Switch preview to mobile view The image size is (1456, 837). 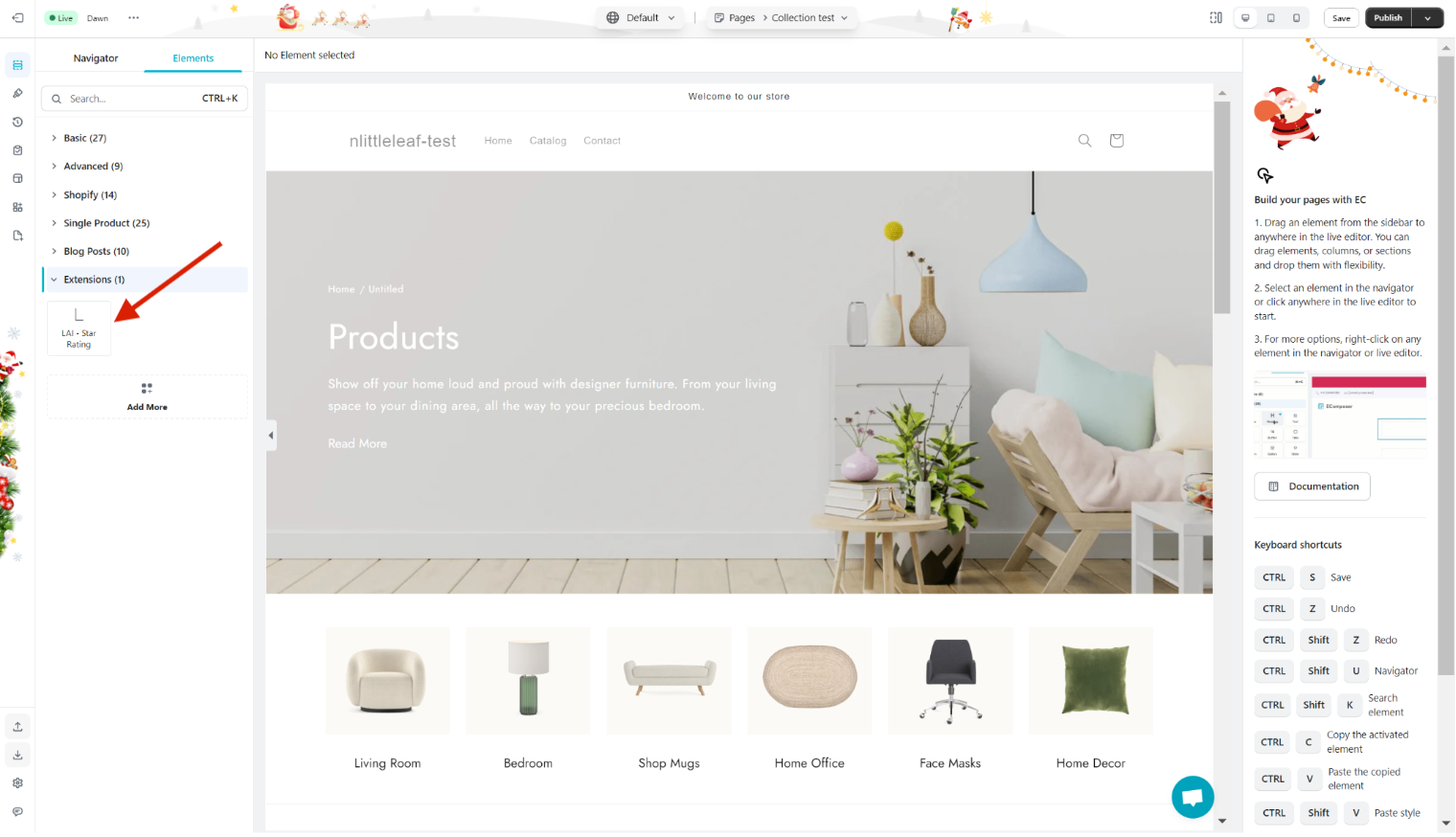tap(1296, 17)
